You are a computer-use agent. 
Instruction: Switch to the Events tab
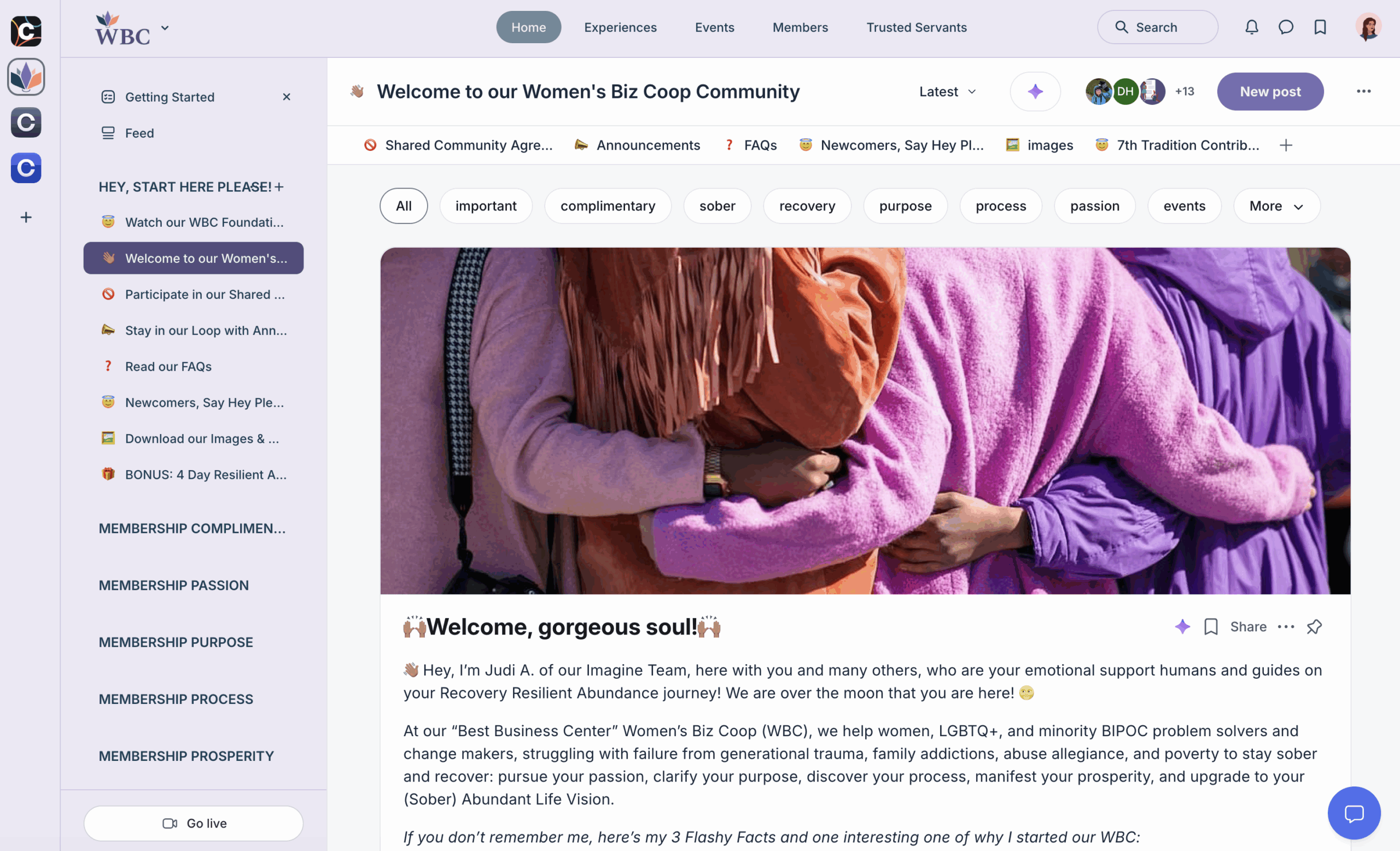pos(714,27)
